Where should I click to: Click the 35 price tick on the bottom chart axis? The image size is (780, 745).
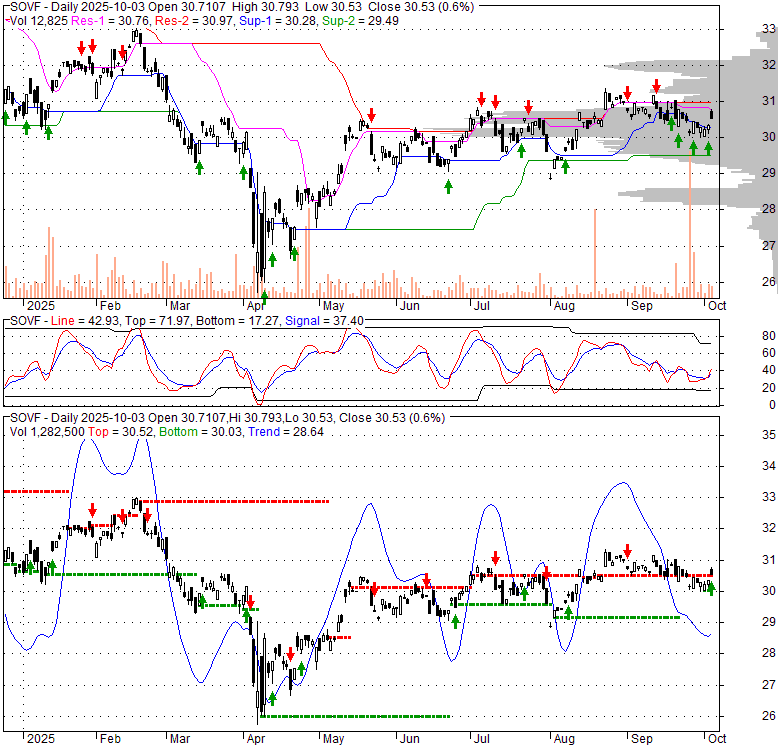(769, 435)
